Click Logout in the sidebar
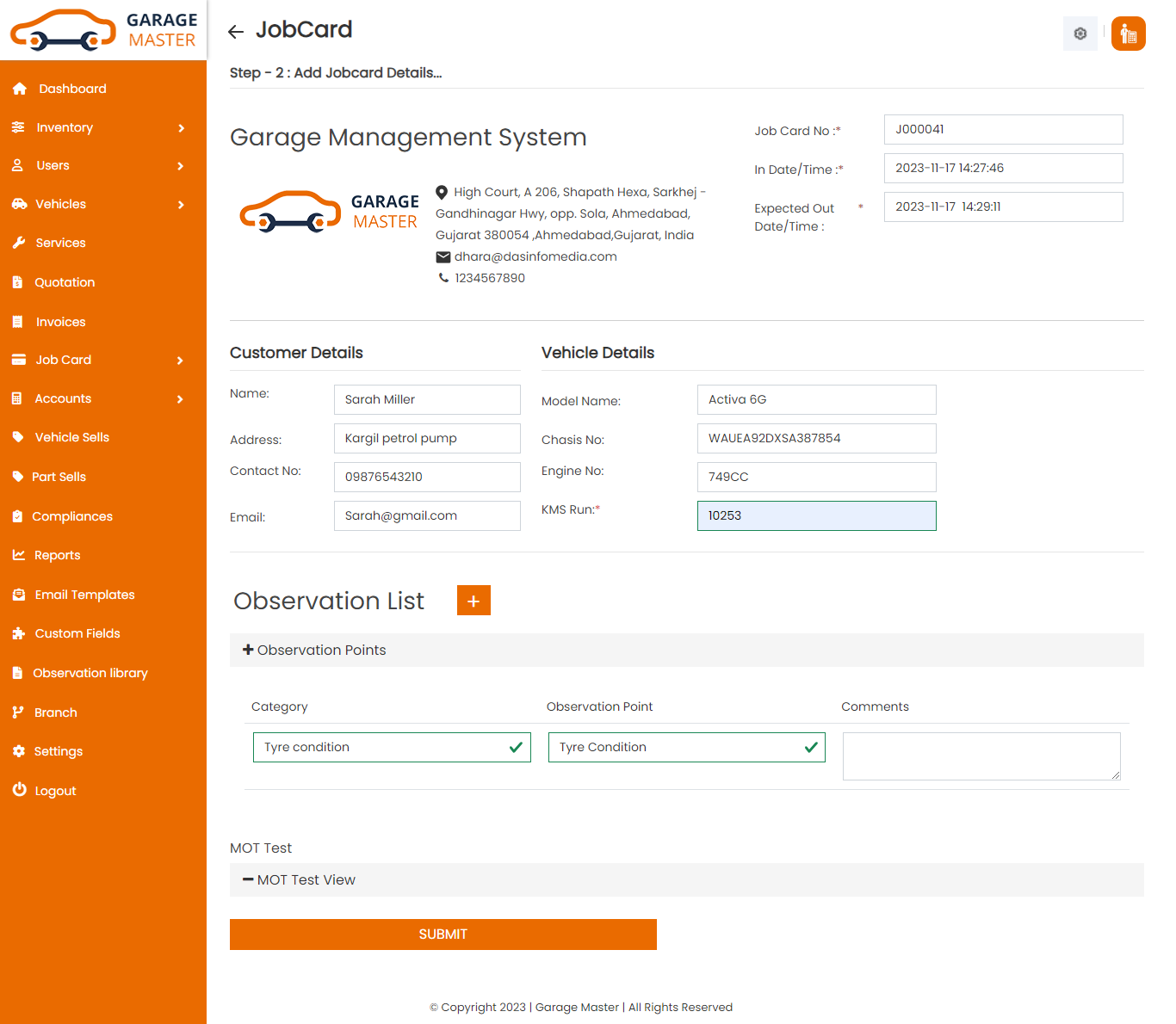The height and width of the screenshot is (1024, 1176). [55, 791]
